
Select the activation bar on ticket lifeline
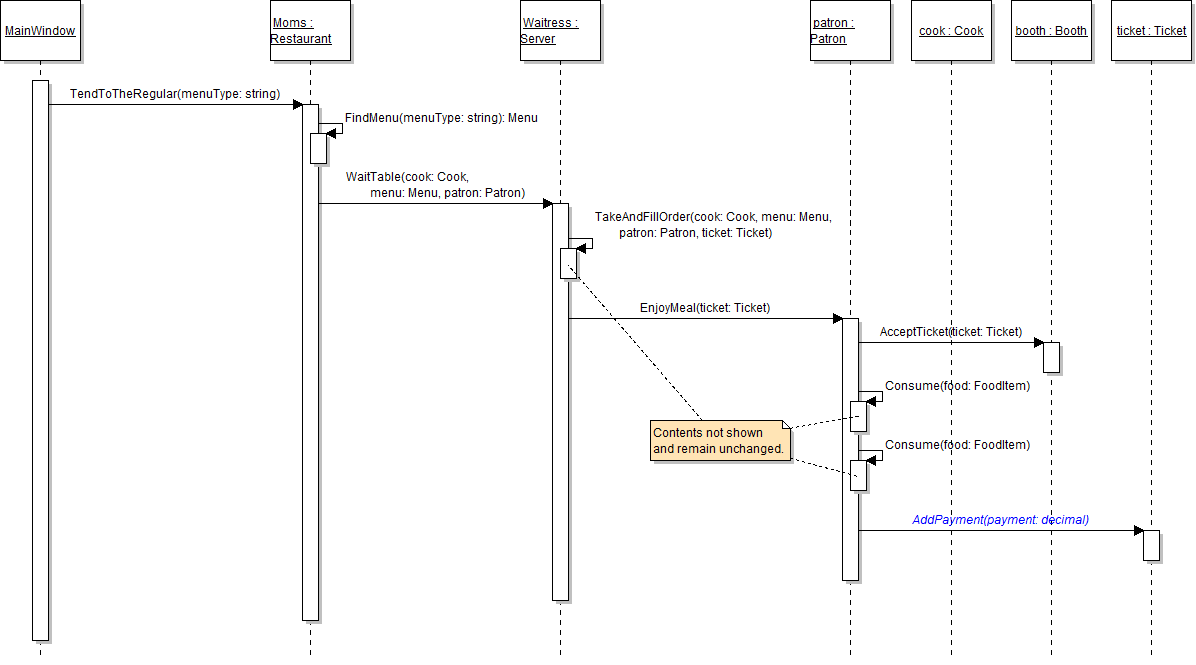[x=1151, y=545]
